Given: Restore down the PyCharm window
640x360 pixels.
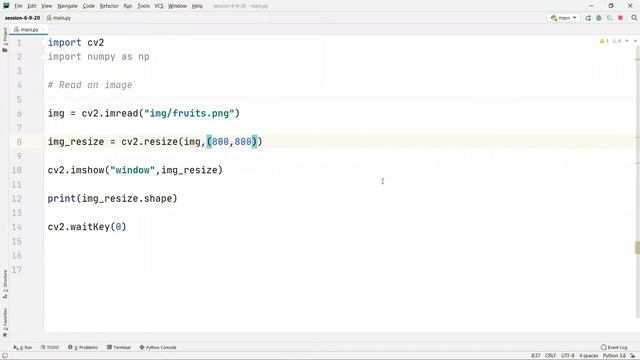Looking at the screenshot, I should coord(611,6).
